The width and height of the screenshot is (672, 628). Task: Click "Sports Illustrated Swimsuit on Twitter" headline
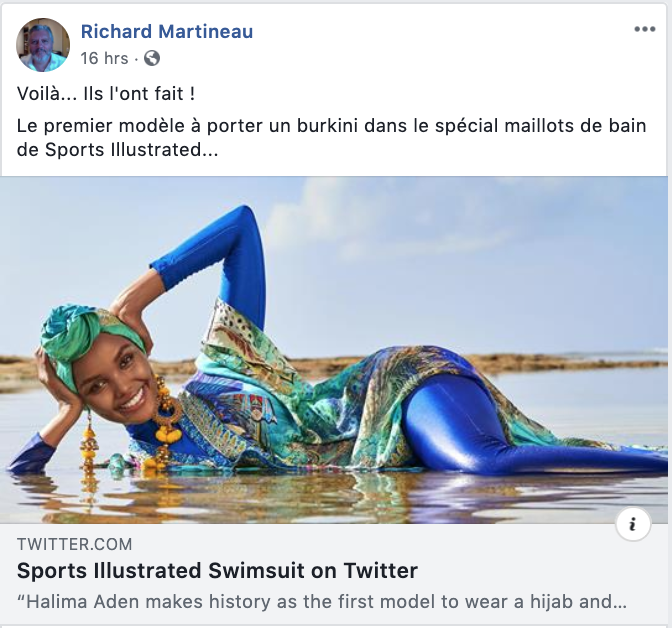217,571
